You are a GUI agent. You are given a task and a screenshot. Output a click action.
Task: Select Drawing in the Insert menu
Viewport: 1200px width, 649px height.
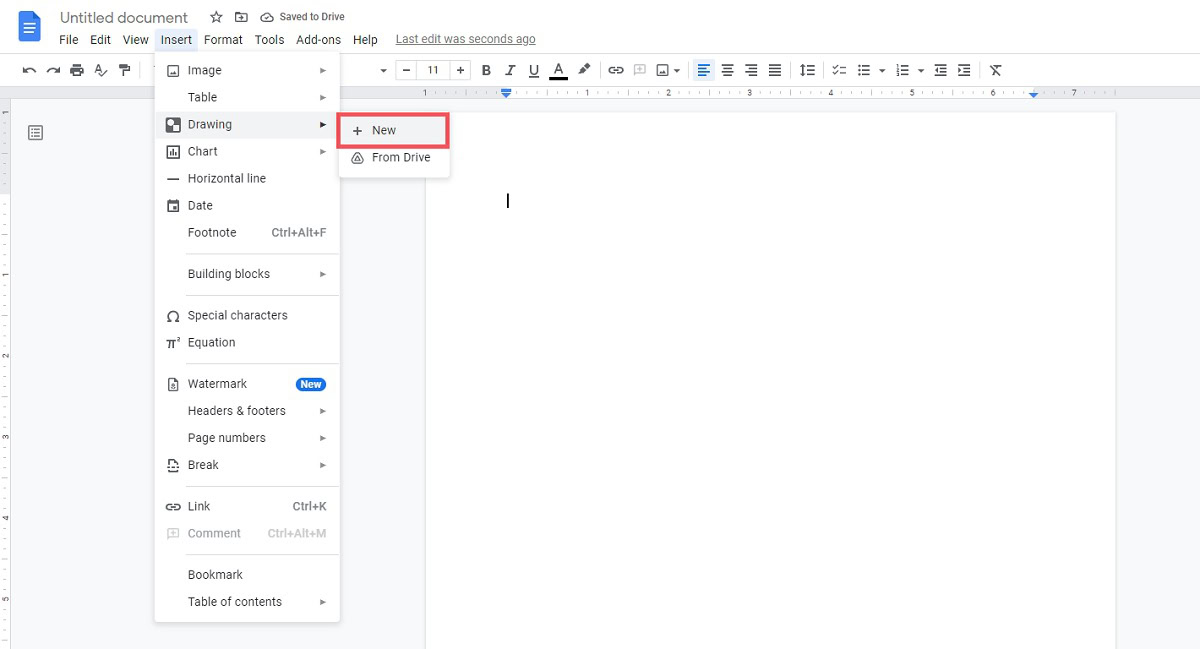(x=247, y=124)
